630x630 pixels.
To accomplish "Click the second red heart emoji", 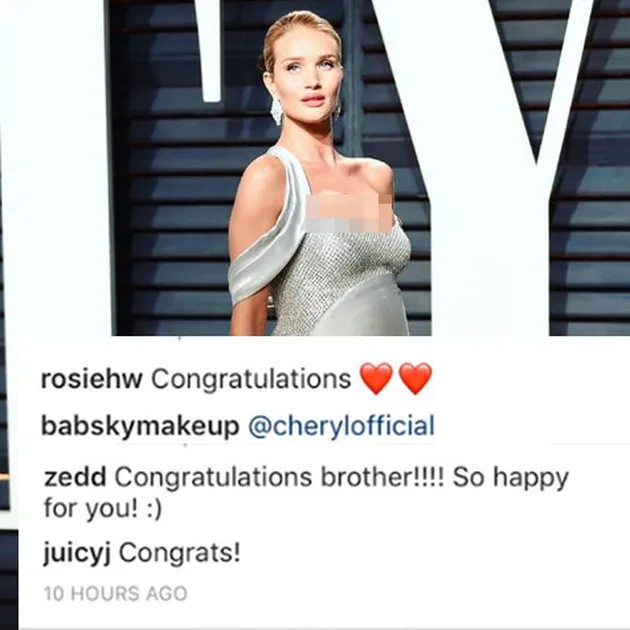I will click(416, 378).
